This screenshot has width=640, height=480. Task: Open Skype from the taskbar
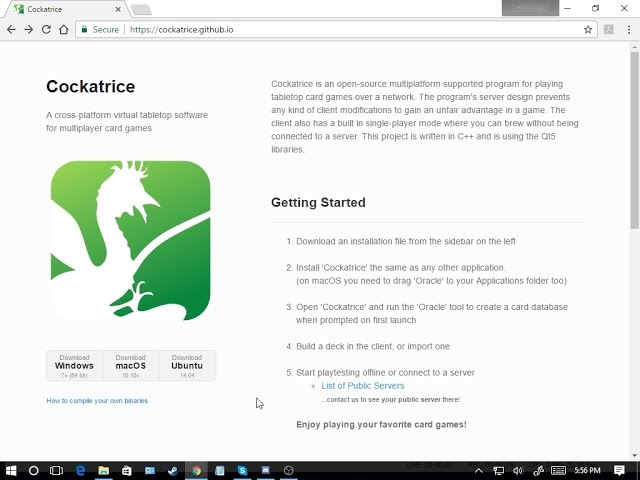[242, 471]
